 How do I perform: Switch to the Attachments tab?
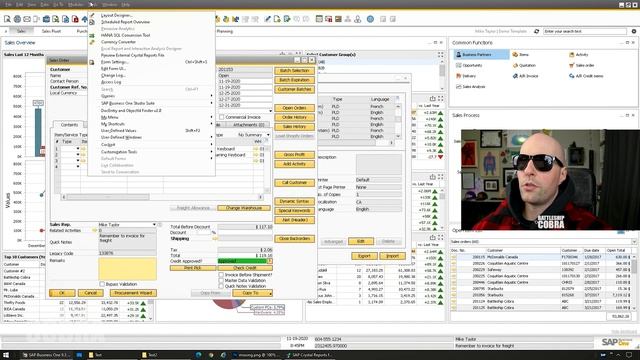[249, 124]
